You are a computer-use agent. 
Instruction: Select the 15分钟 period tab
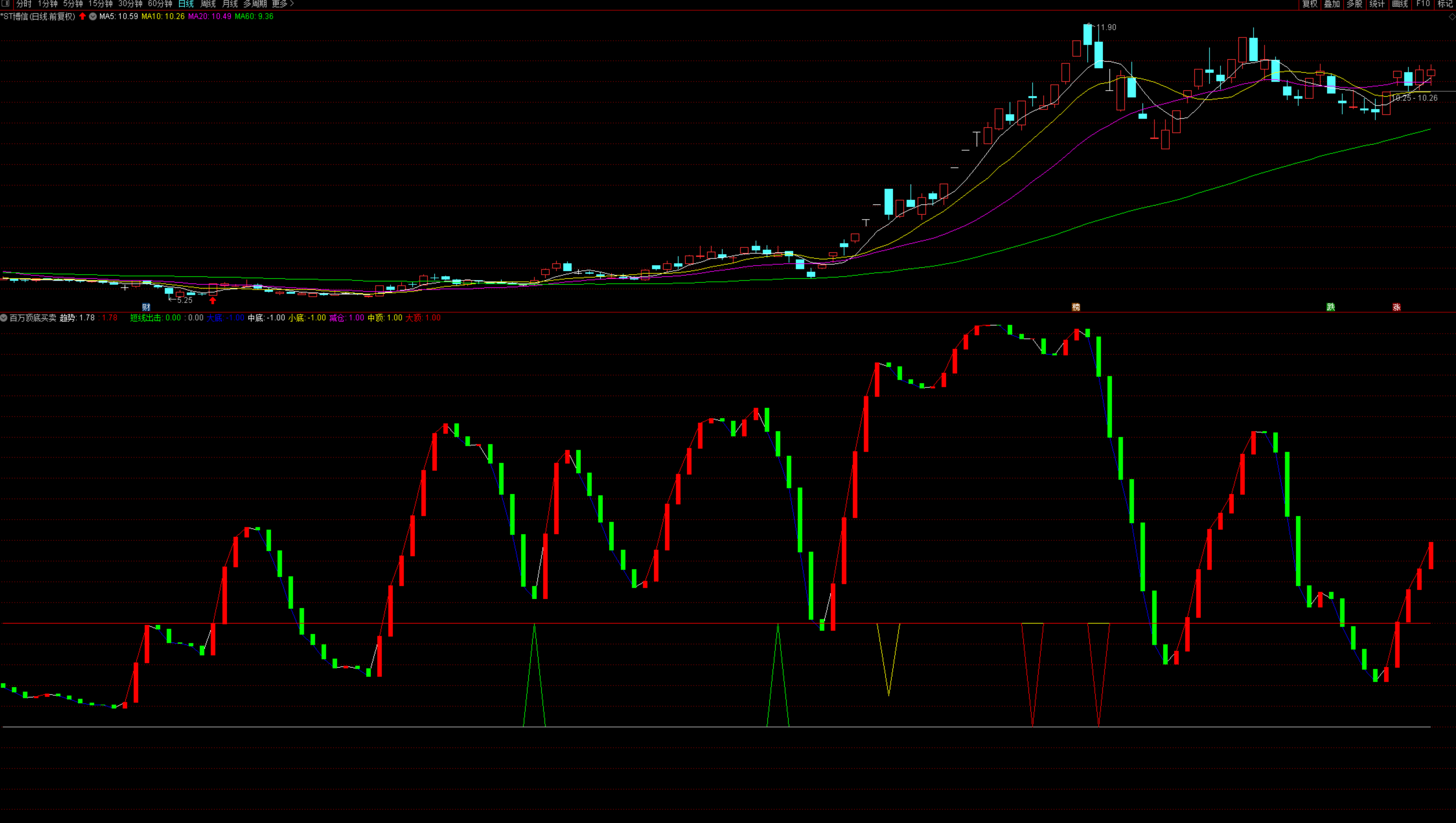tap(101, 4)
